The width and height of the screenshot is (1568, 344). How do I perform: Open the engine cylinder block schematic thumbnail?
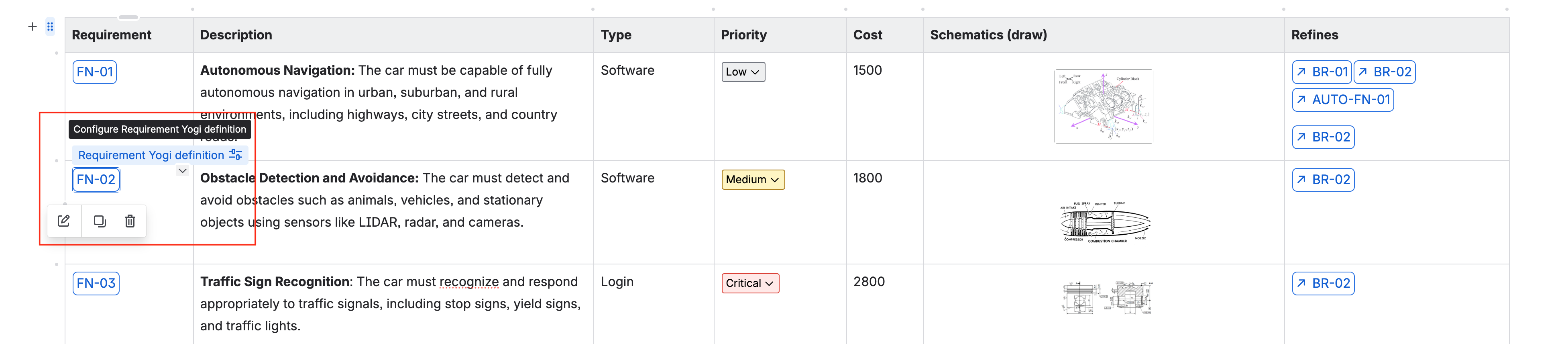tap(1103, 106)
